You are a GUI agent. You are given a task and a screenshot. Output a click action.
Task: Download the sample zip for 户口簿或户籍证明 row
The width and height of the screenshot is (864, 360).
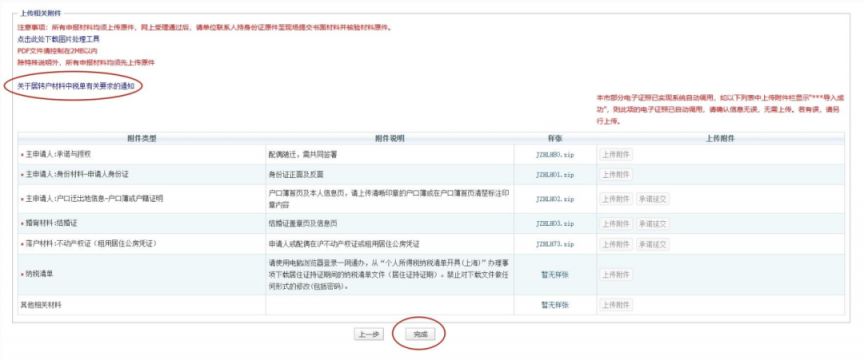pos(555,199)
